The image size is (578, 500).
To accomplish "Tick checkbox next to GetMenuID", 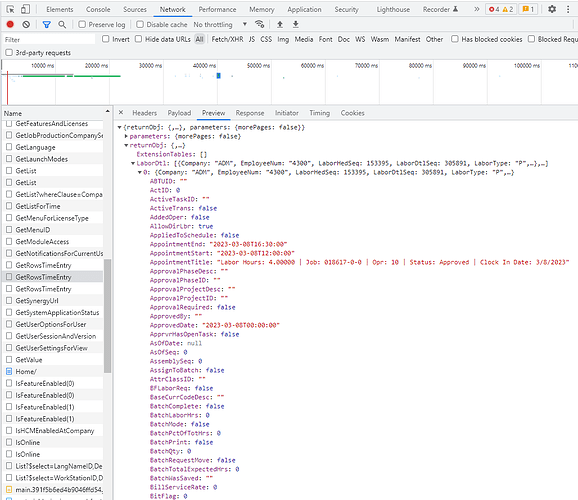I will point(9,230).
